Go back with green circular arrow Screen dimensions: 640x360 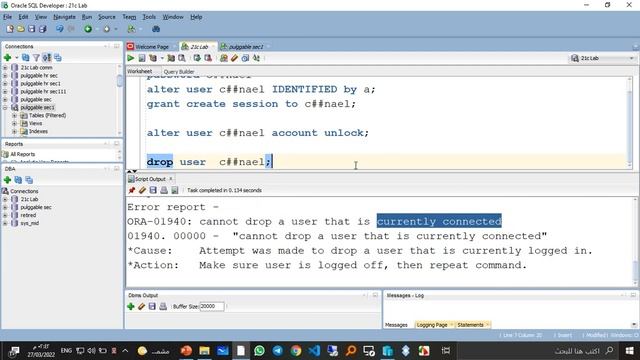click(x=88, y=29)
